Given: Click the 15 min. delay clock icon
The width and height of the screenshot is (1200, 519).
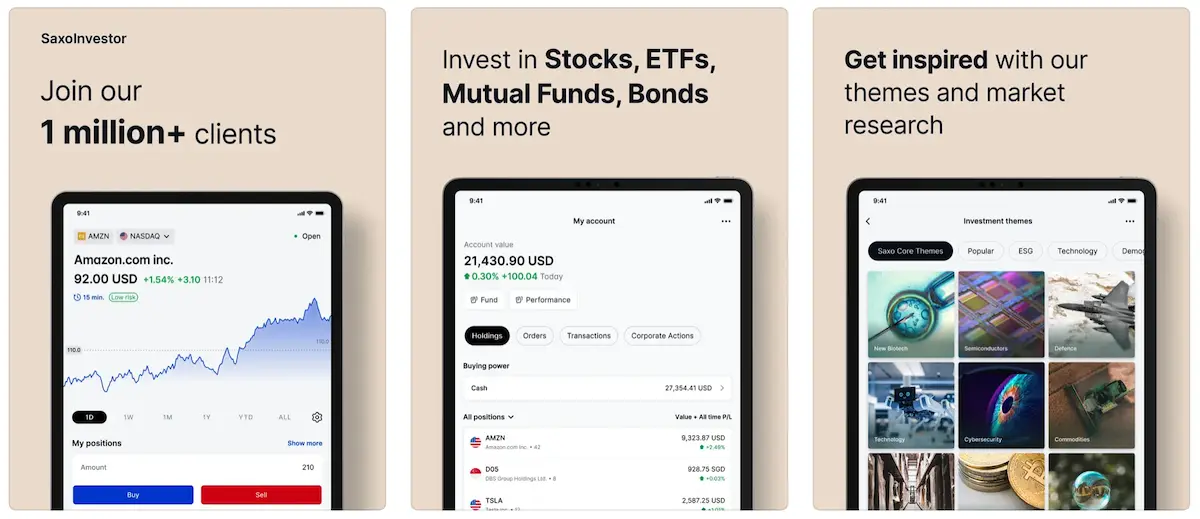Looking at the screenshot, I should [78, 297].
